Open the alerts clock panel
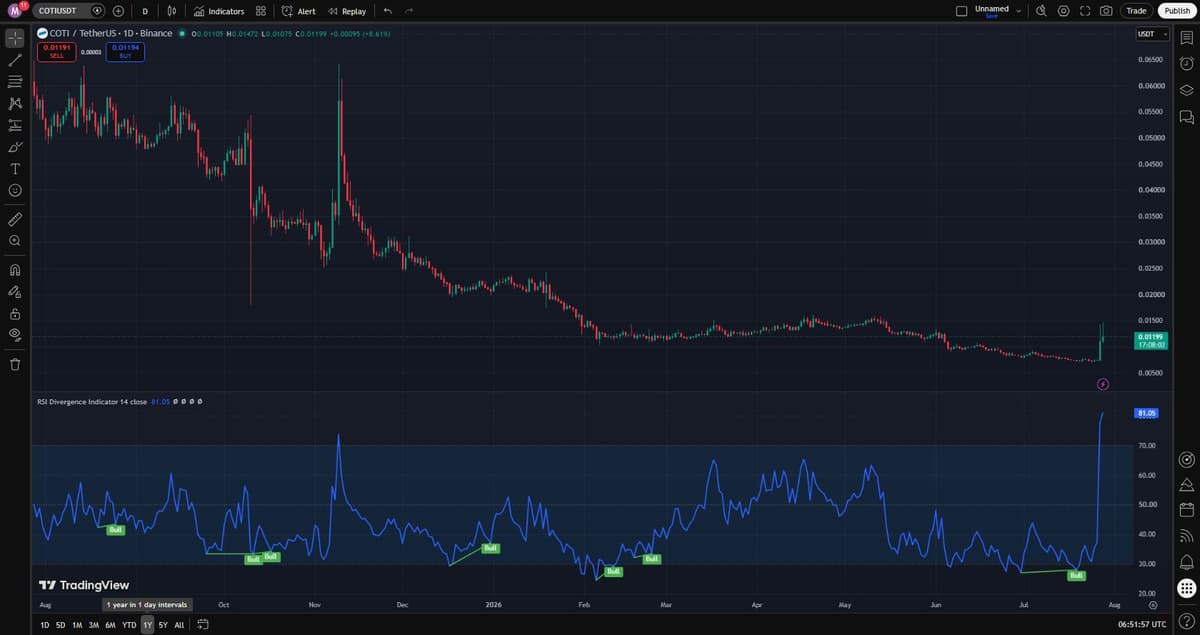1200x635 pixels. click(x=1186, y=64)
